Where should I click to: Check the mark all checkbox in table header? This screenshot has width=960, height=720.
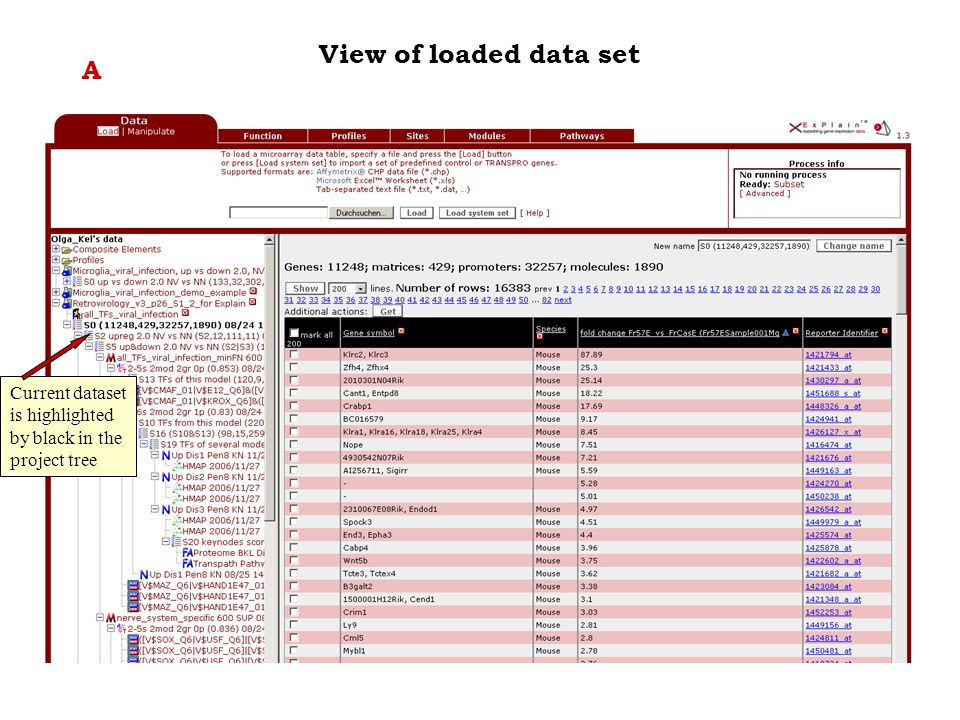pos(294,334)
